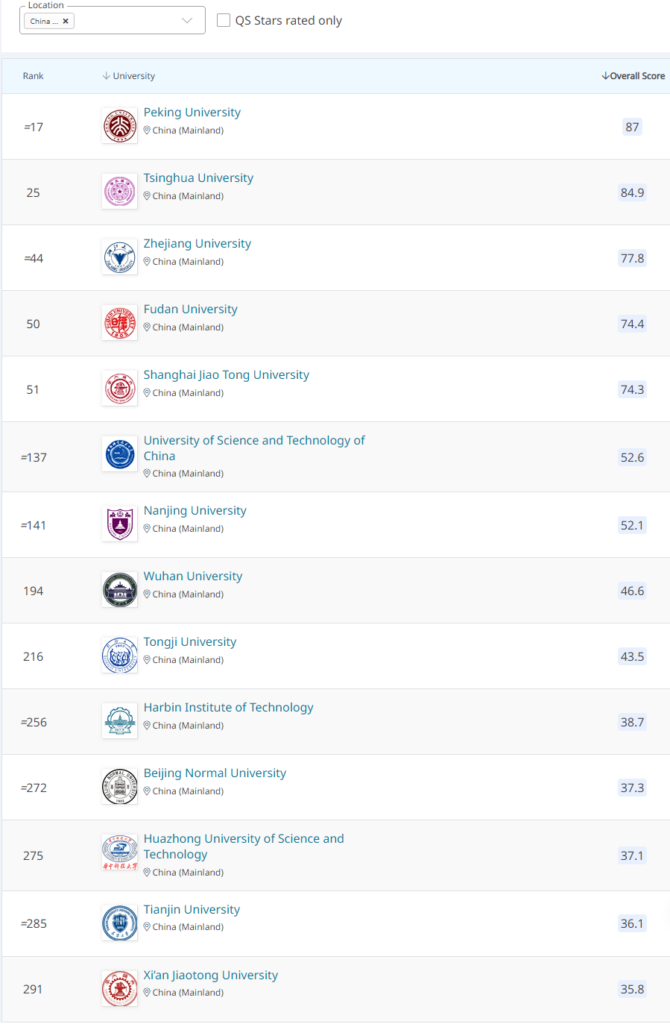This screenshot has width=670, height=1024.
Task: Click the University of Science and Technology logo
Action: (x=120, y=455)
